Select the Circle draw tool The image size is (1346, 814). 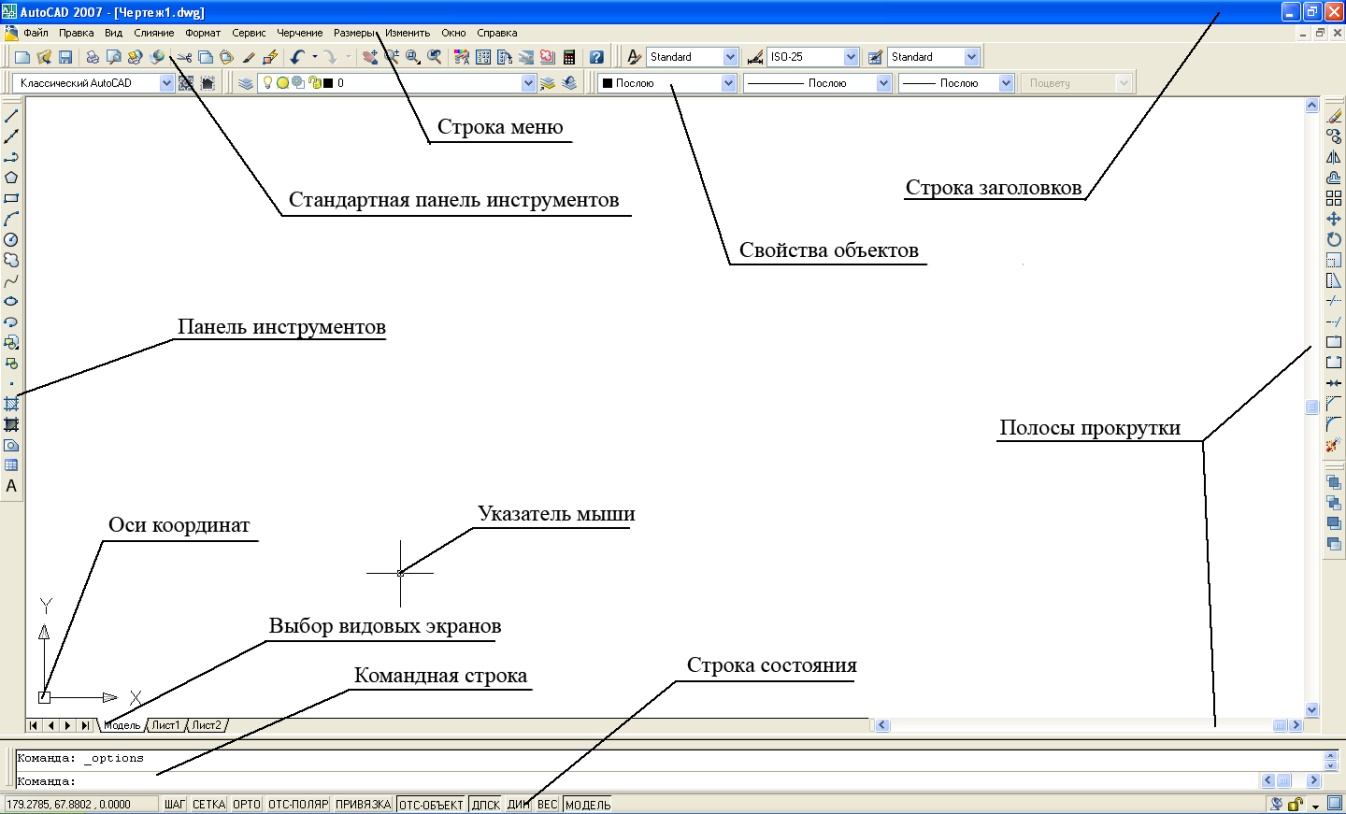(12, 239)
